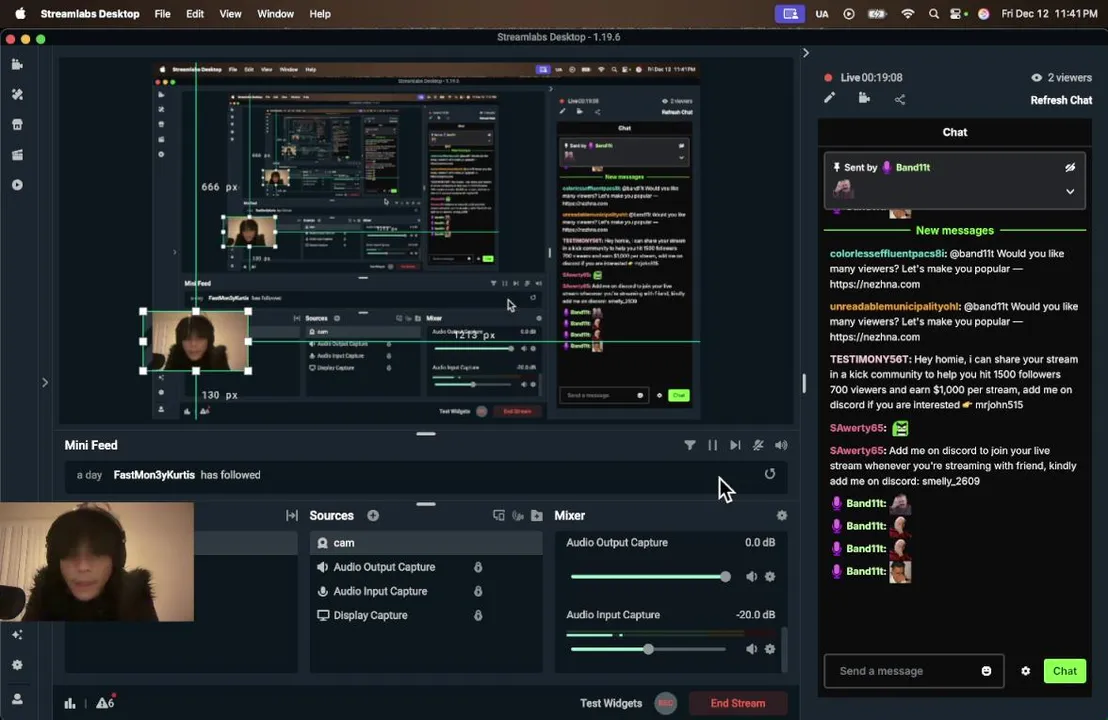
Task: Open the File menu
Action: click(x=163, y=13)
